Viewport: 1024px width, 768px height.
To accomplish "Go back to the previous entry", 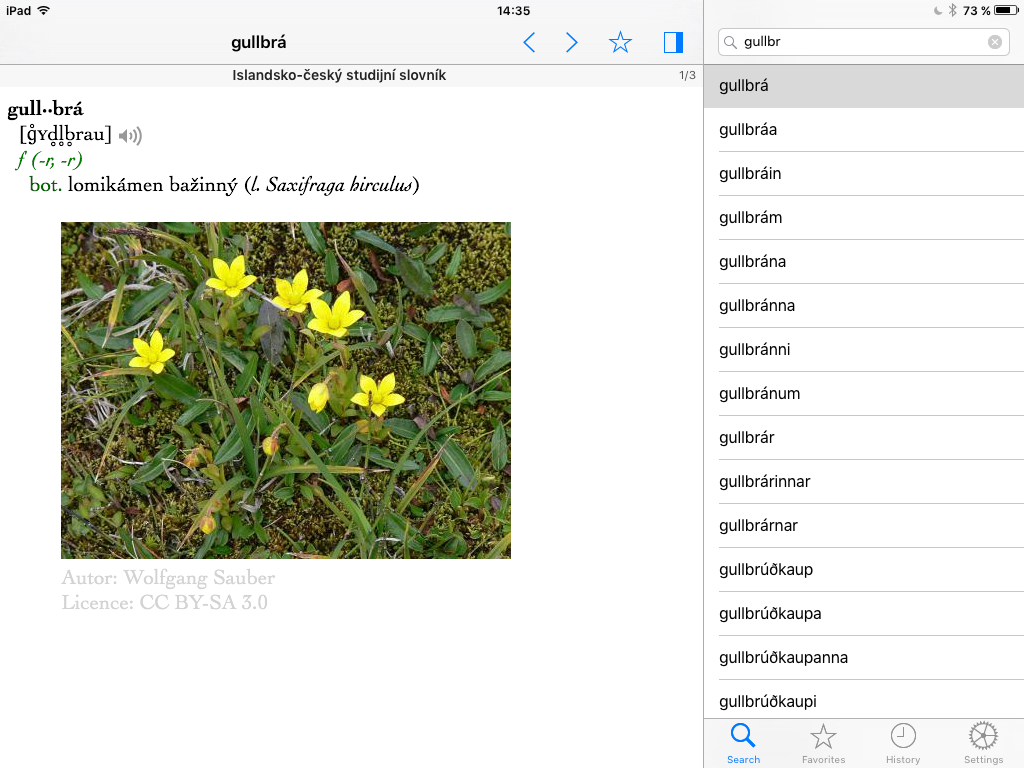I will click(x=530, y=43).
